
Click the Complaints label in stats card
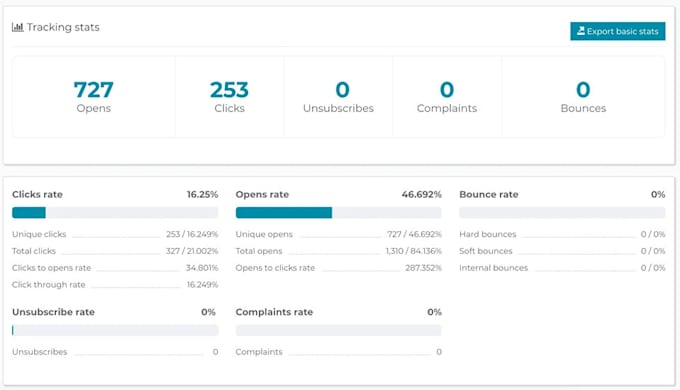coord(447,108)
